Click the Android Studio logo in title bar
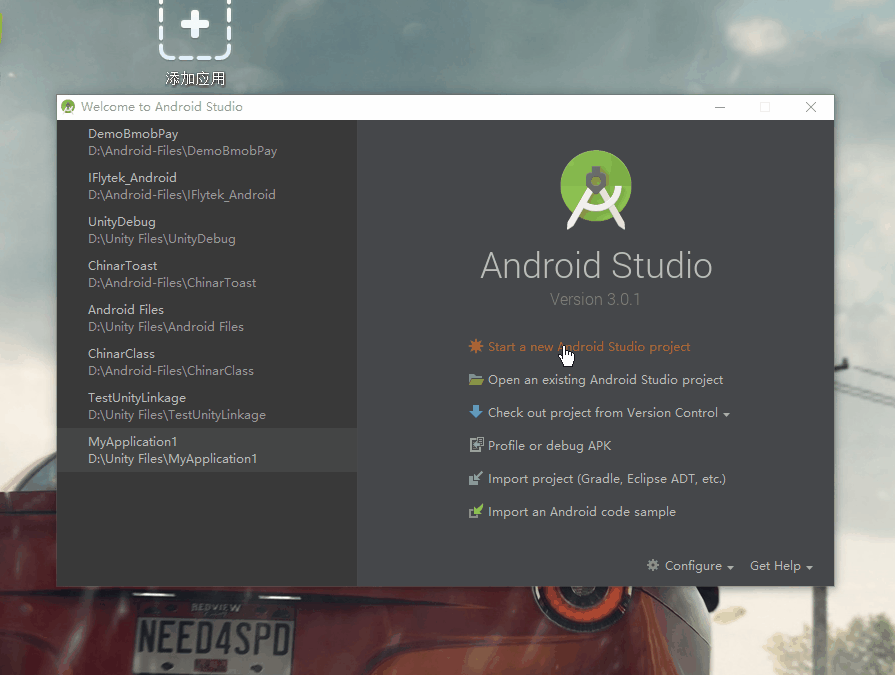Screen dimensions: 895x675 tap(68, 107)
